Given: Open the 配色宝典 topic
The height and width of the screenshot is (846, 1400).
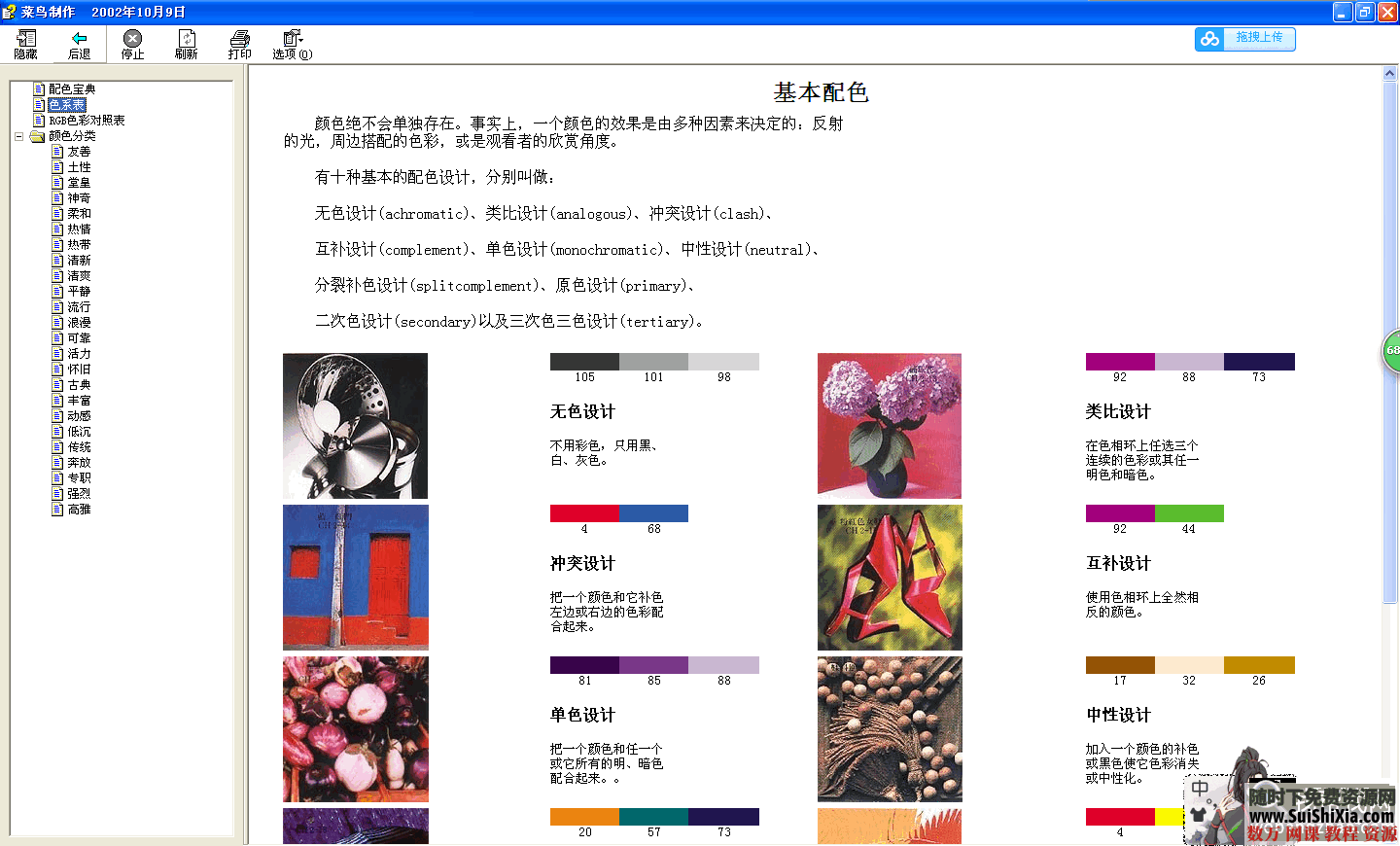Looking at the screenshot, I should (x=72, y=89).
